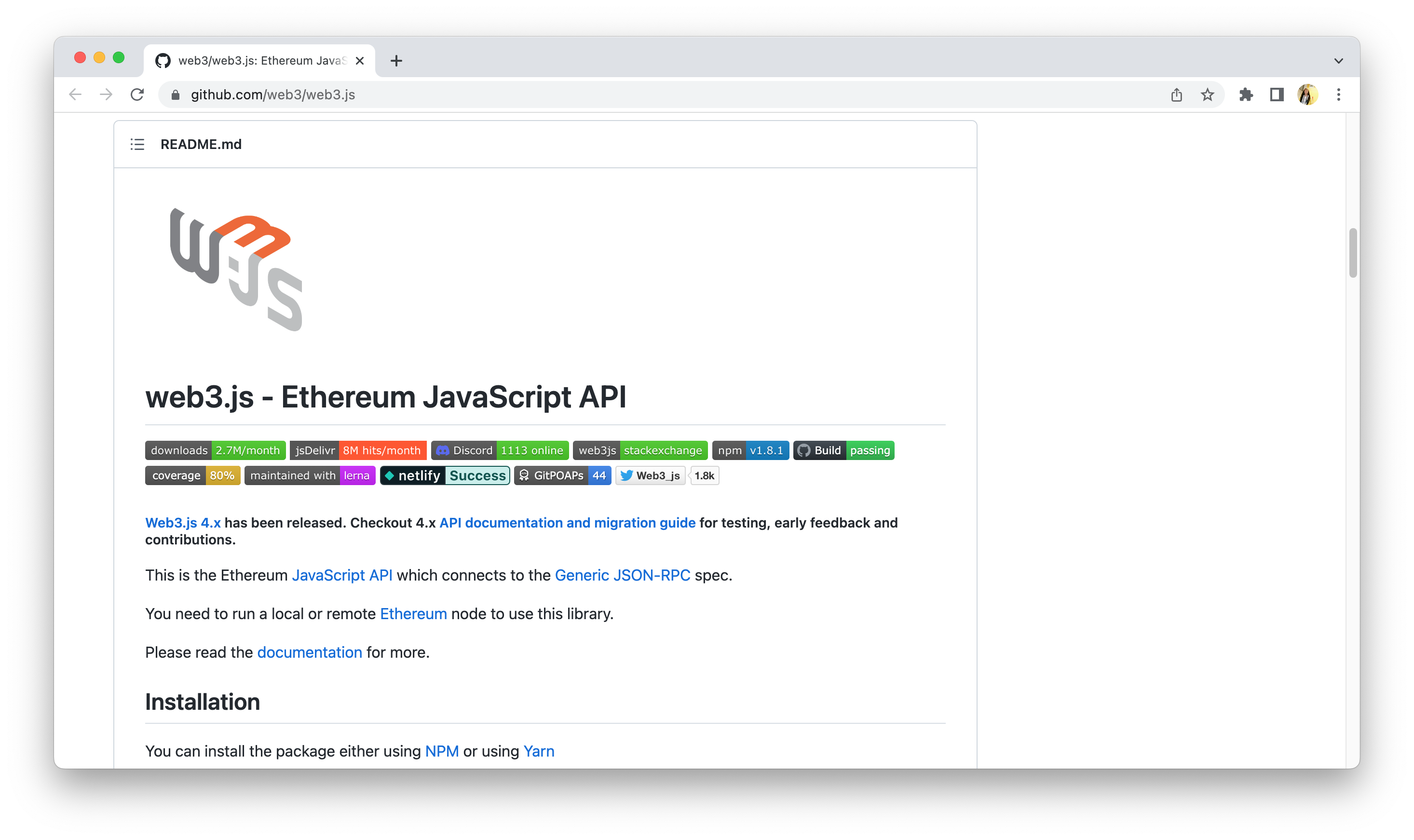This screenshot has height=840, width=1414.
Task: Click the lock icon for site information
Action: (176, 95)
